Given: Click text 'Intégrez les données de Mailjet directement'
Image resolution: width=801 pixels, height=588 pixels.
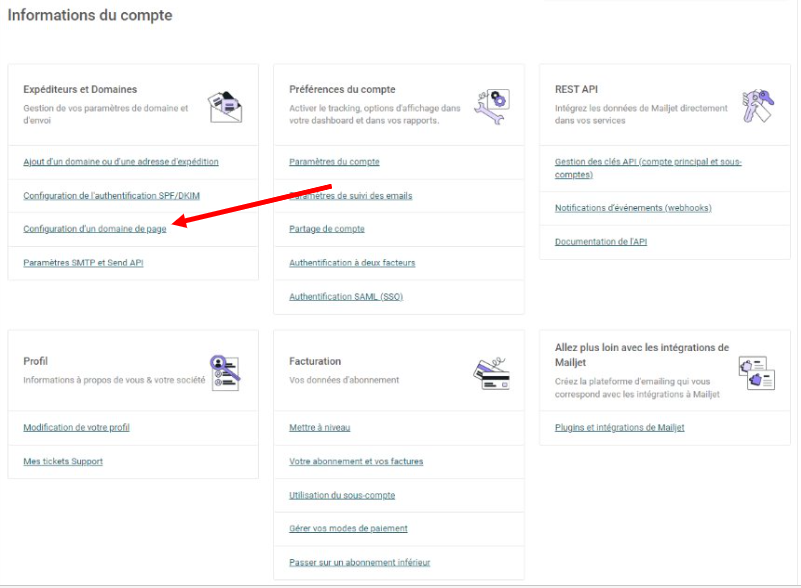Looking at the screenshot, I should pyautogui.click(x=641, y=108).
